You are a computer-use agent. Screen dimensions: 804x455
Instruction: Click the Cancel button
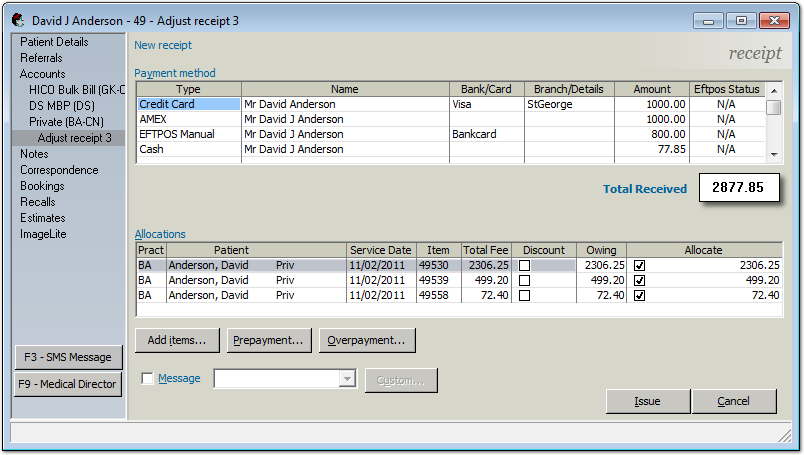tap(734, 401)
